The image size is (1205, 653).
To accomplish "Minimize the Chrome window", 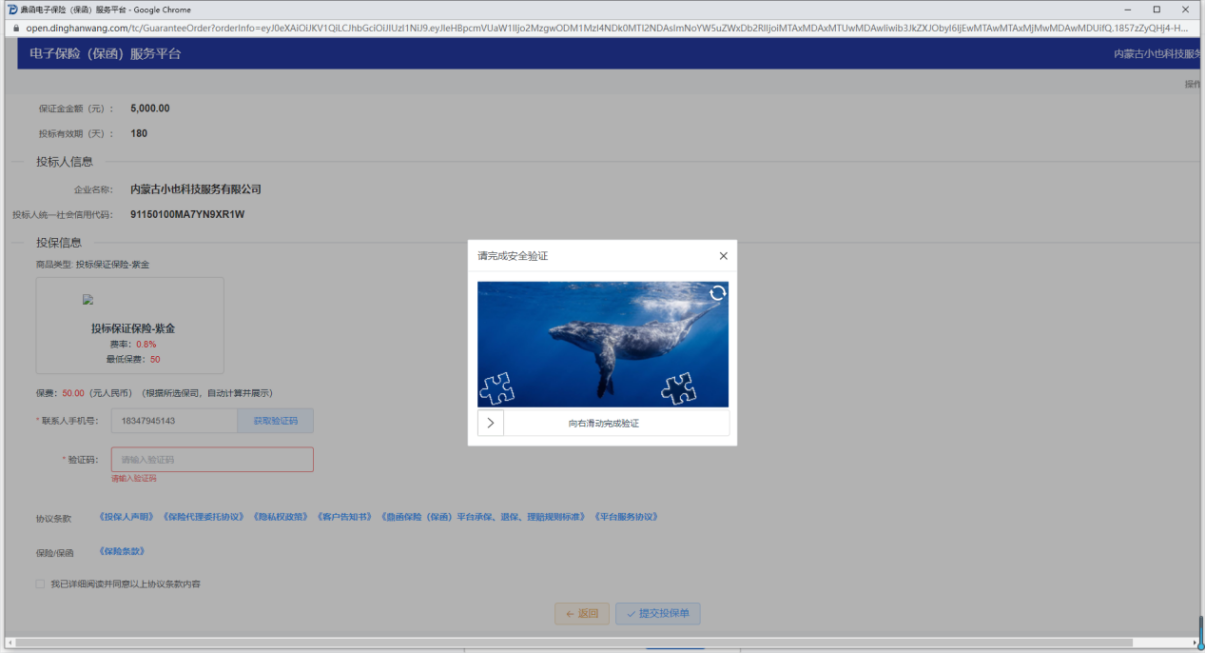I will point(1128,9).
